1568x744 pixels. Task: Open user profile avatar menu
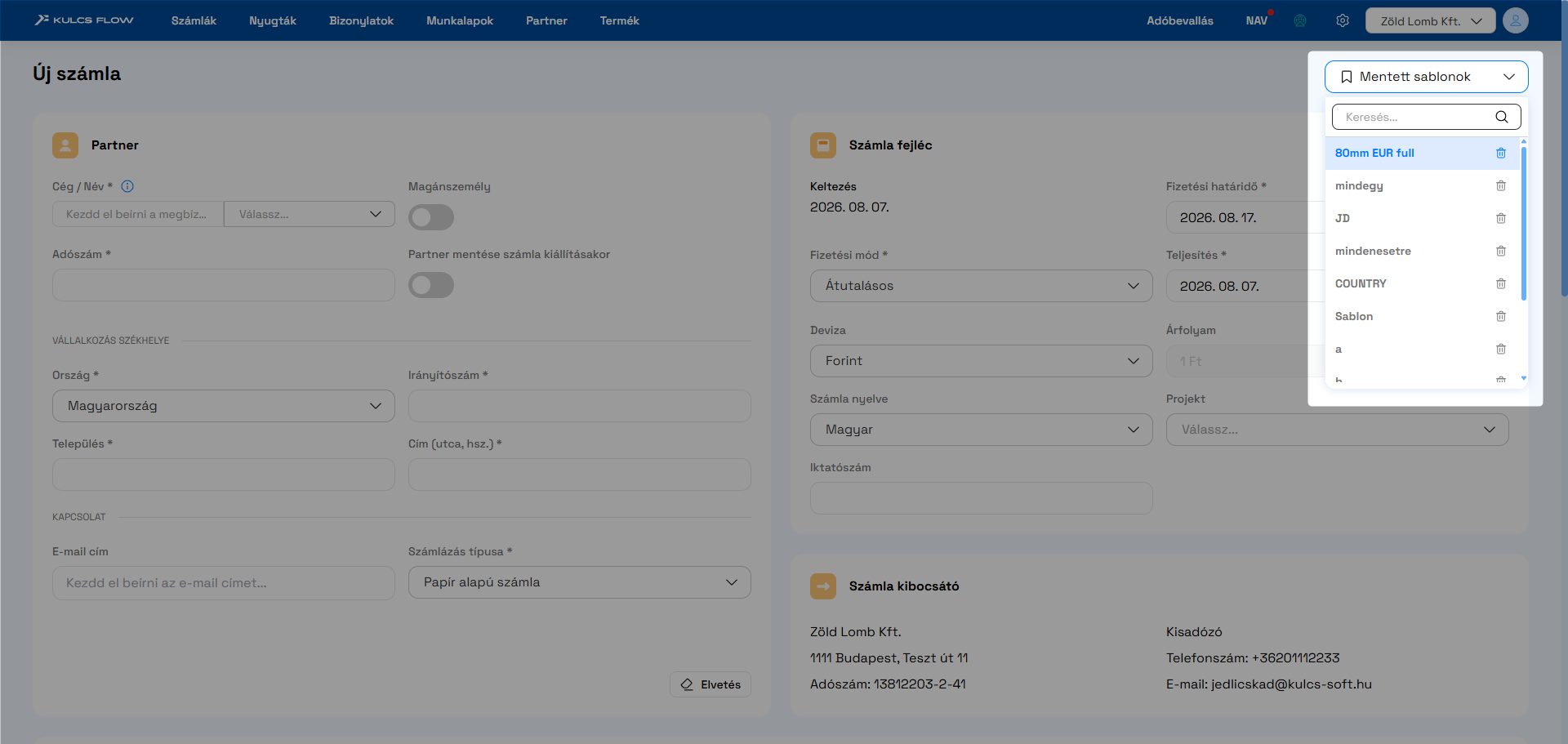point(1516,20)
